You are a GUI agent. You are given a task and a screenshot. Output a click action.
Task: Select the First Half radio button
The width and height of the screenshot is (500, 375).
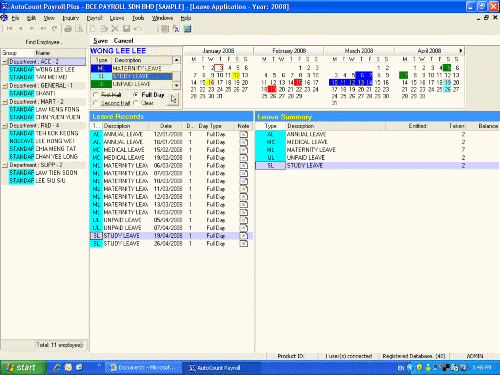pyautogui.click(x=96, y=95)
